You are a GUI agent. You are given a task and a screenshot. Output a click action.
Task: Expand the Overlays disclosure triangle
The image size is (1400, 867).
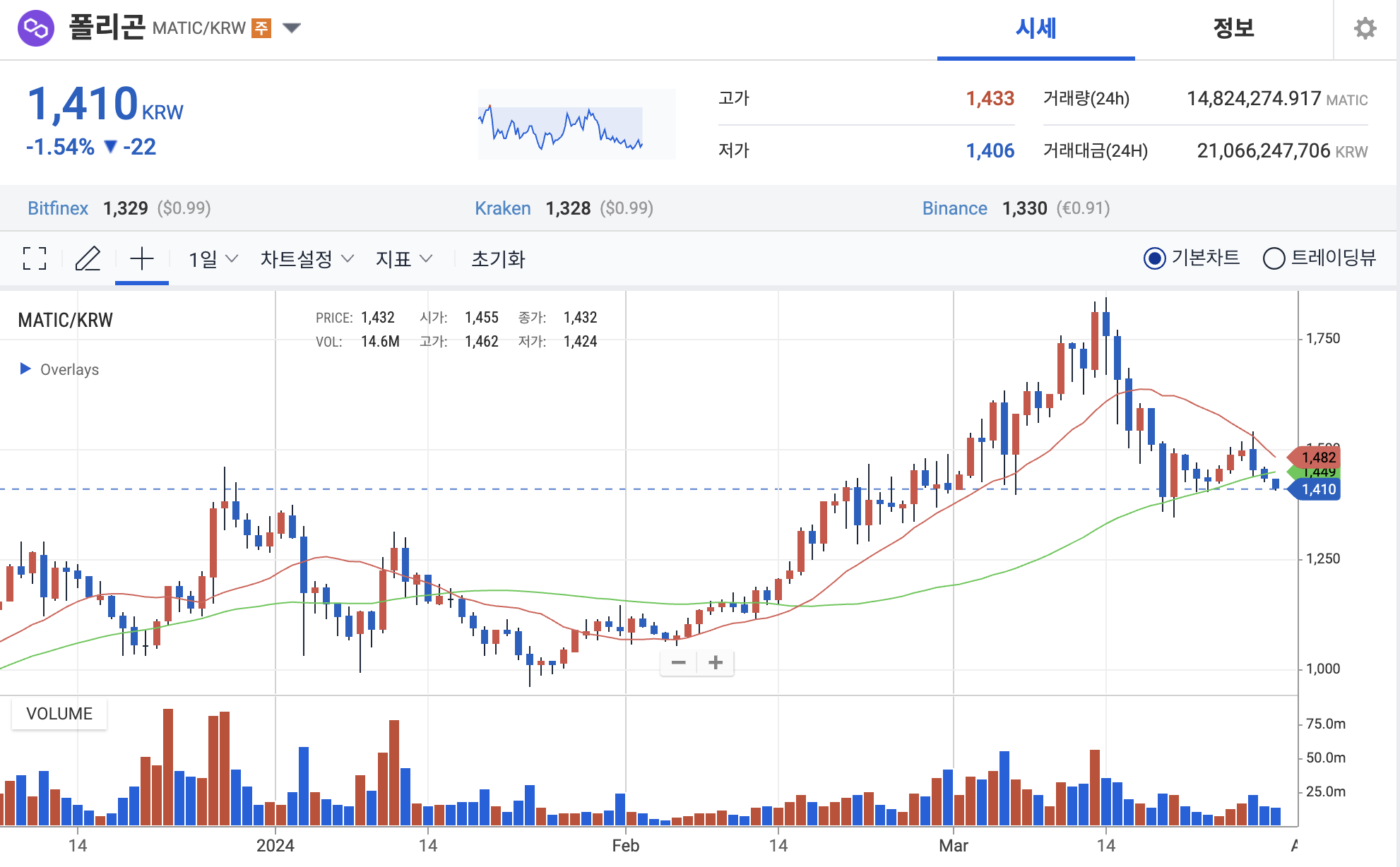[x=25, y=369]
